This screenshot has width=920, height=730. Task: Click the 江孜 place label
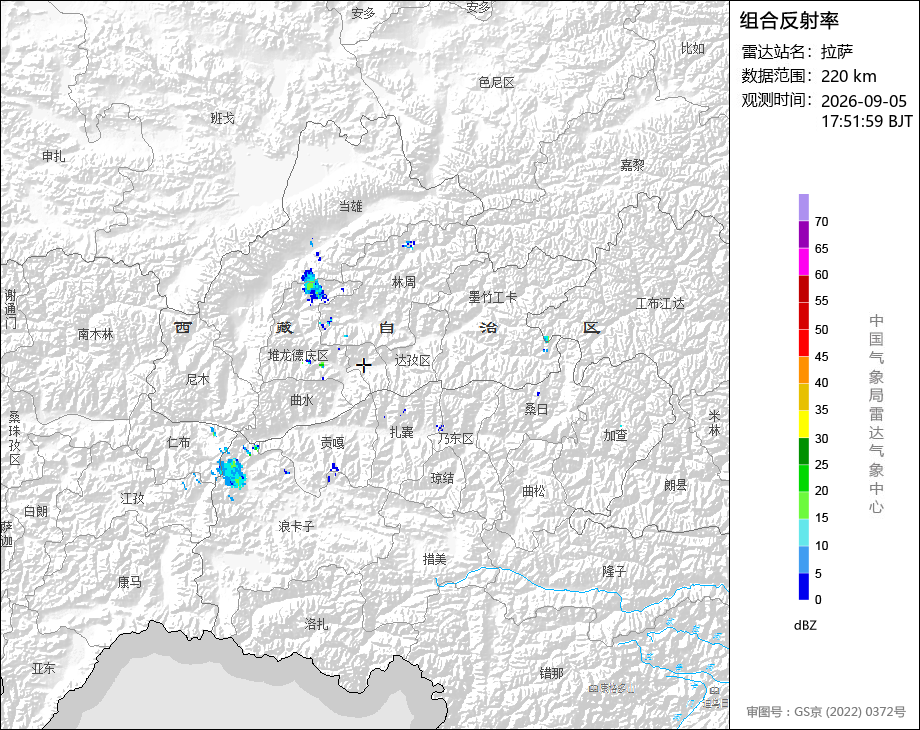point(132,498)
